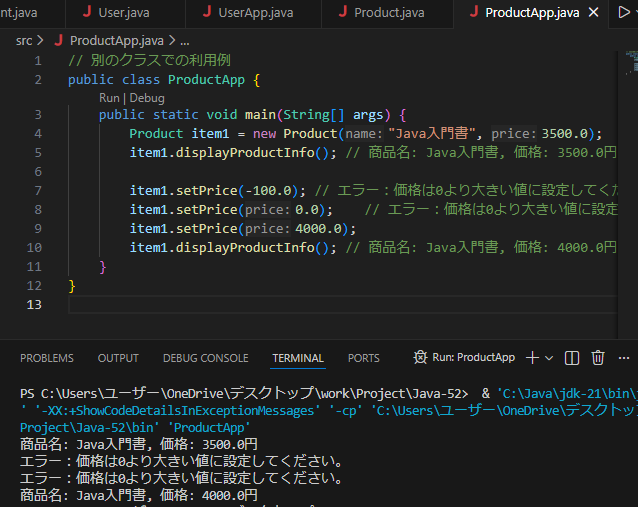Open the UserApp.java tab

[x=255, y=13]
